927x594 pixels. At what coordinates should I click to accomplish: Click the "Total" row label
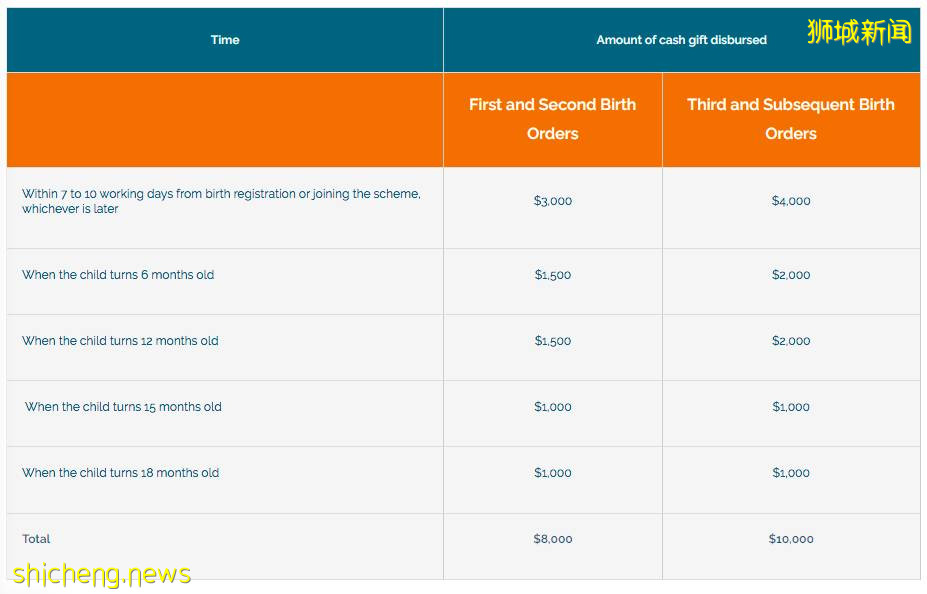pyautogui.click(x=37, y=539)
